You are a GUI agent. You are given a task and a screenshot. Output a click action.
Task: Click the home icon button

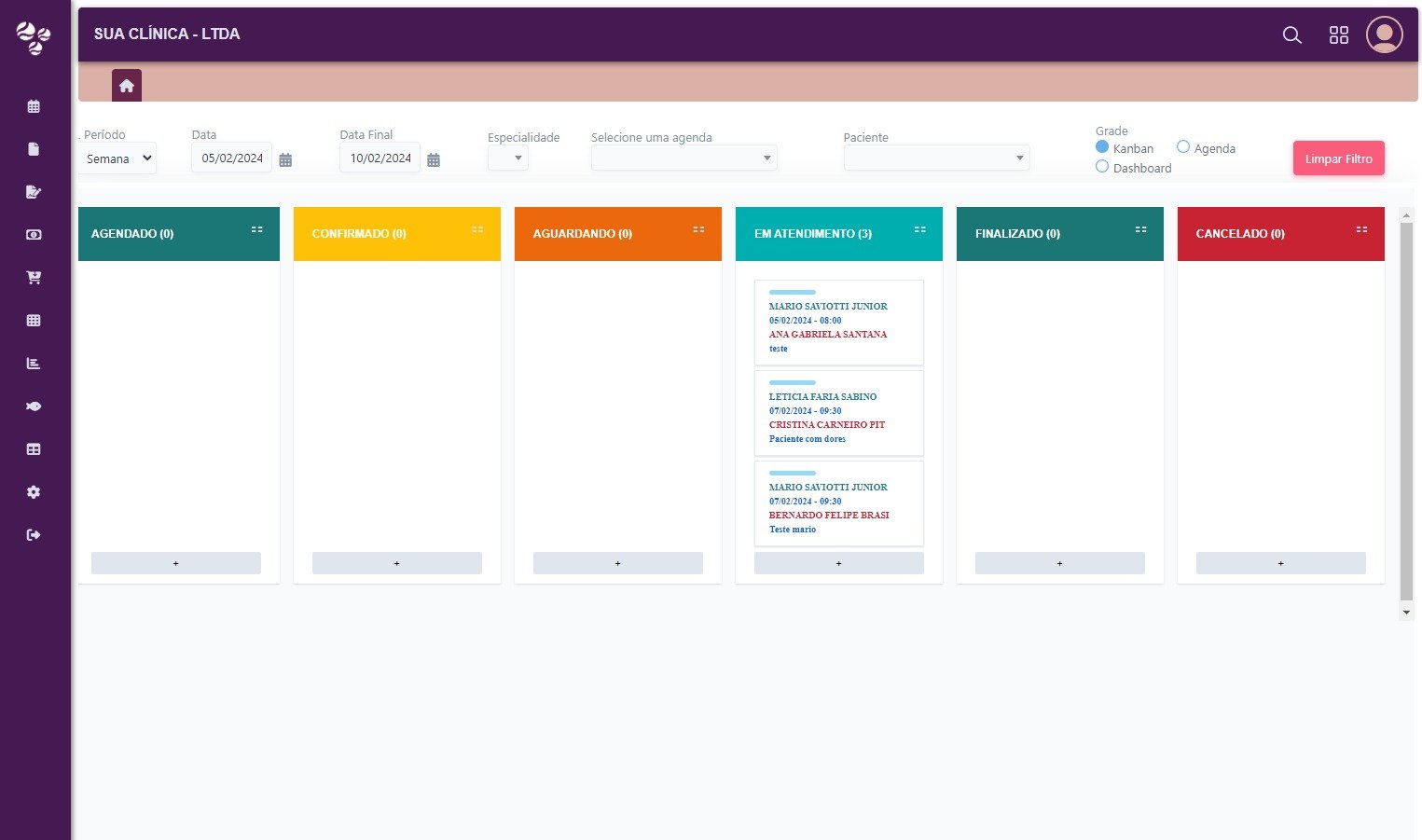pos(127,86)
